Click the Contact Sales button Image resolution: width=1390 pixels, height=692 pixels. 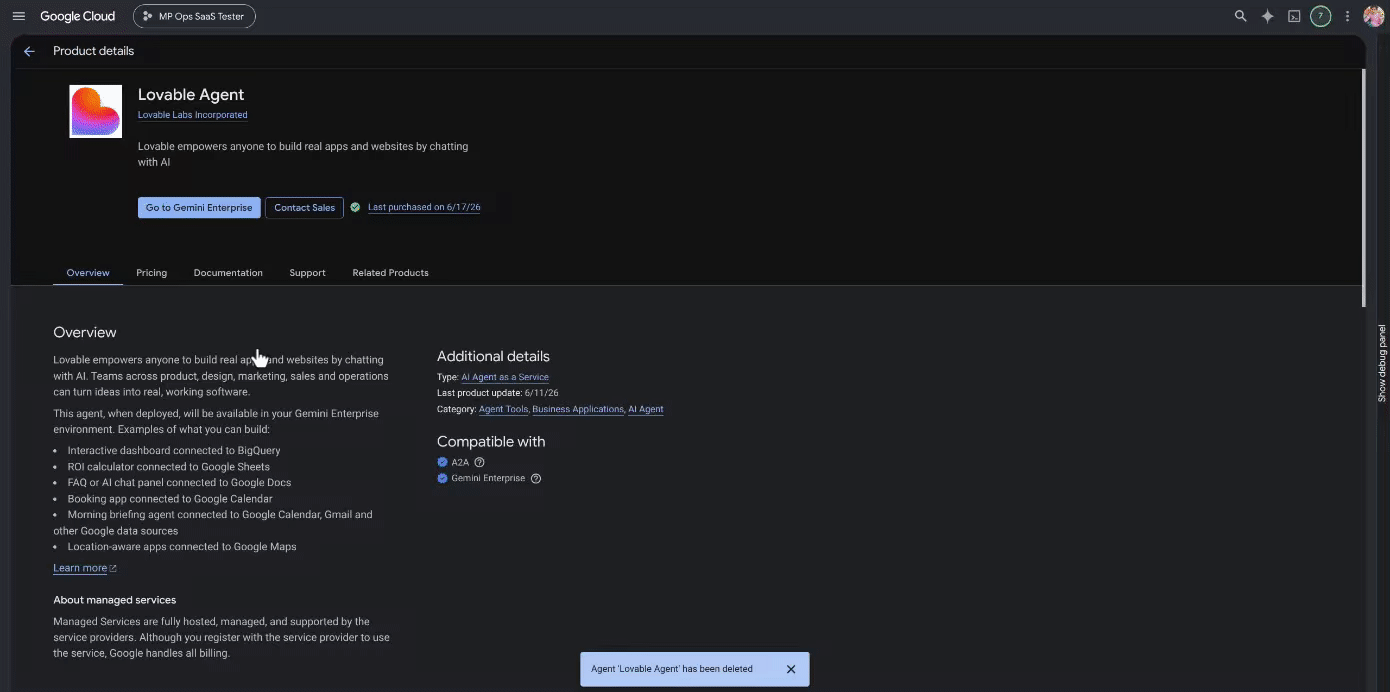pos(304,207)
